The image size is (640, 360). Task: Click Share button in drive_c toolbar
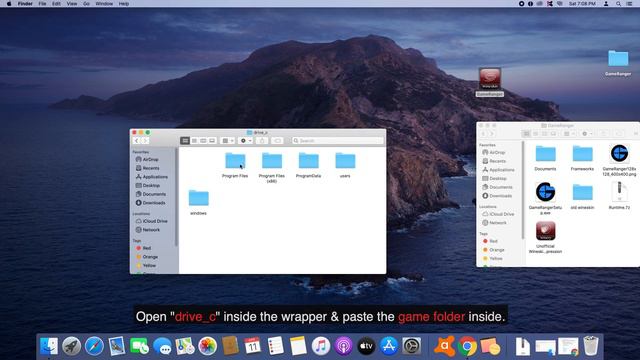tap(262, 140)
